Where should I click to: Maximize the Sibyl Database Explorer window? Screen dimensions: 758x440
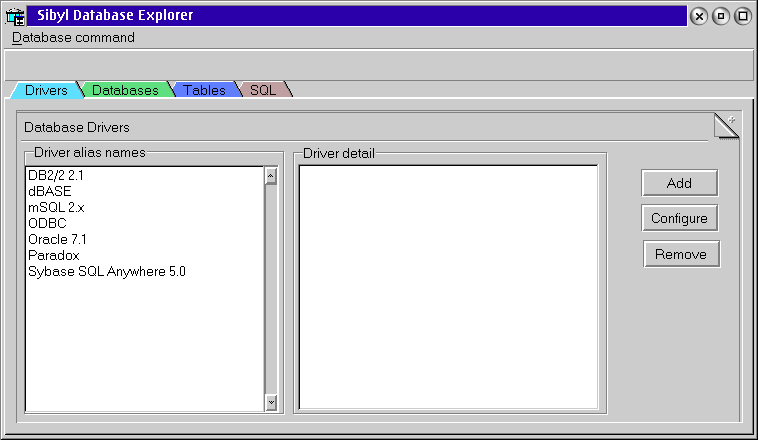click(x=743, y=16)
